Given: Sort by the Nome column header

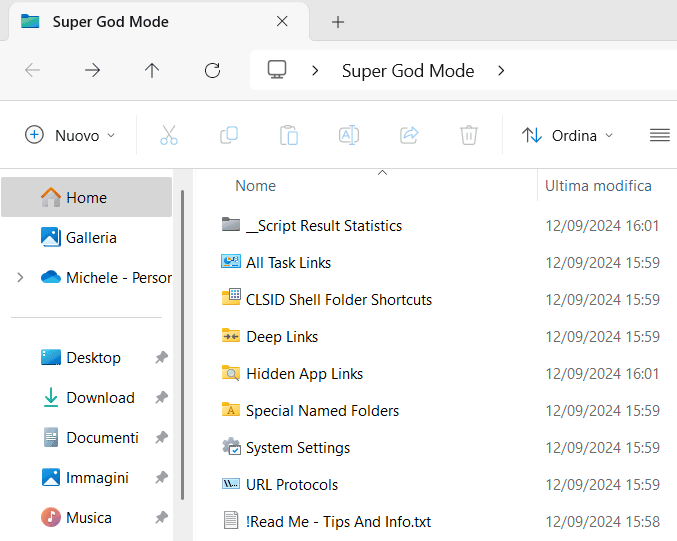Looking at the screenshot, I should [255, 186].
